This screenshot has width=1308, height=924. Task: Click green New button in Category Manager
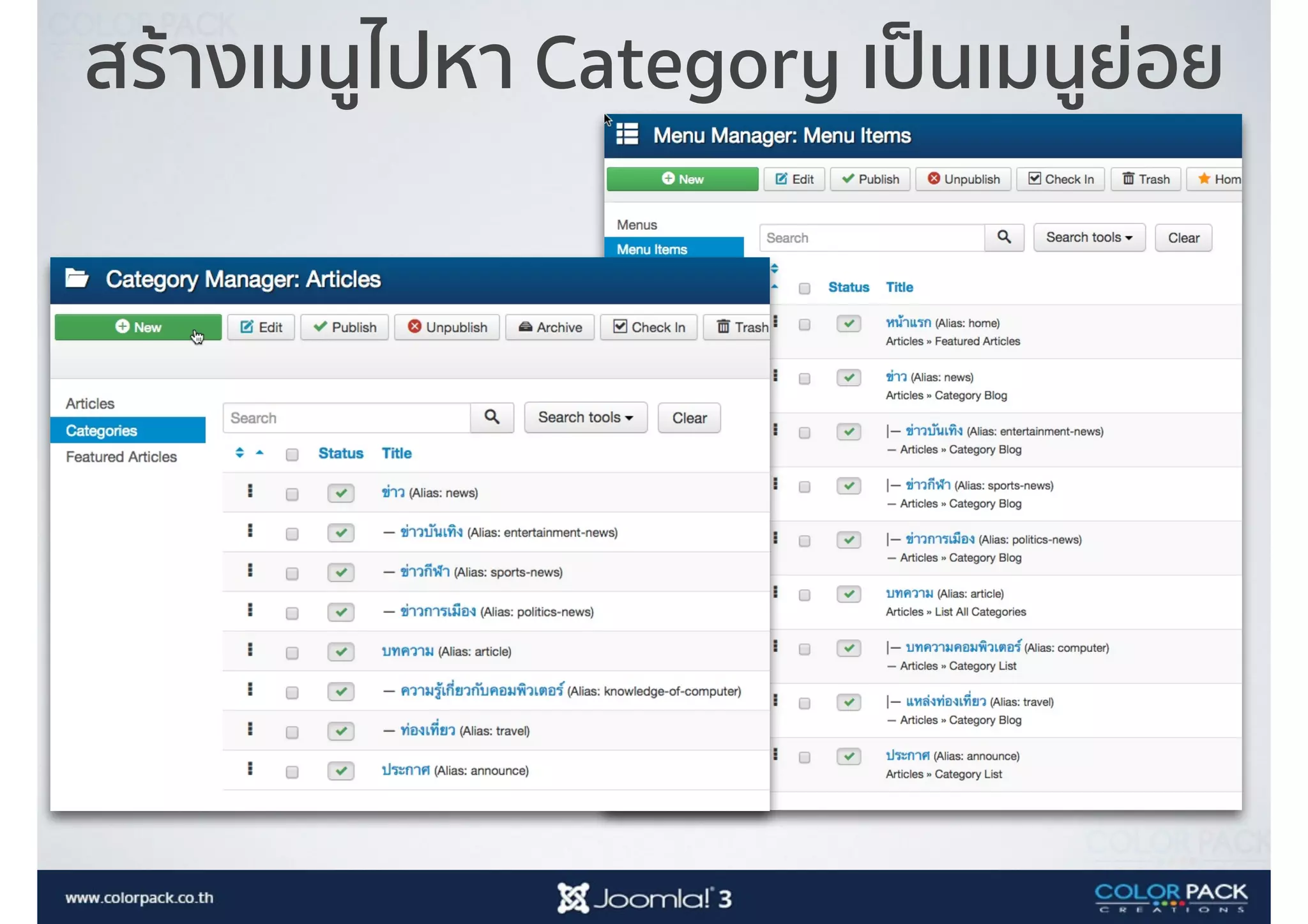pos(138,328)
